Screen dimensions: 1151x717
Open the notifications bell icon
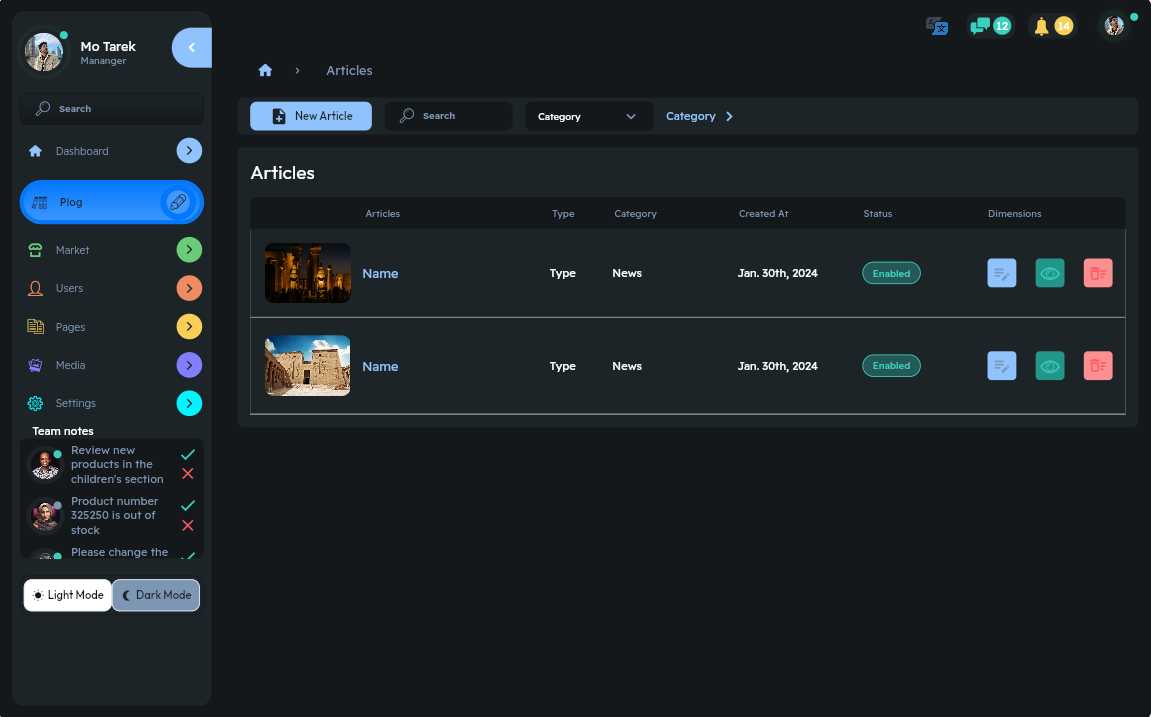tap(1041, 26)
